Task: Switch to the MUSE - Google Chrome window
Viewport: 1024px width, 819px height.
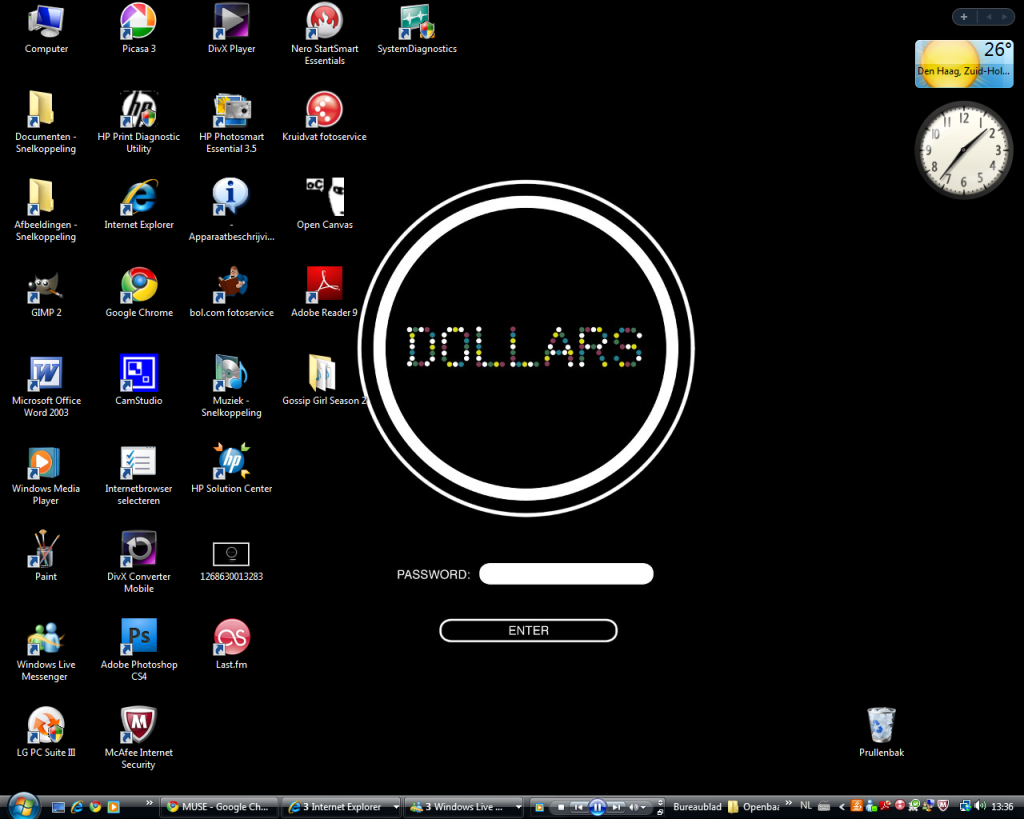Action: 219,806
